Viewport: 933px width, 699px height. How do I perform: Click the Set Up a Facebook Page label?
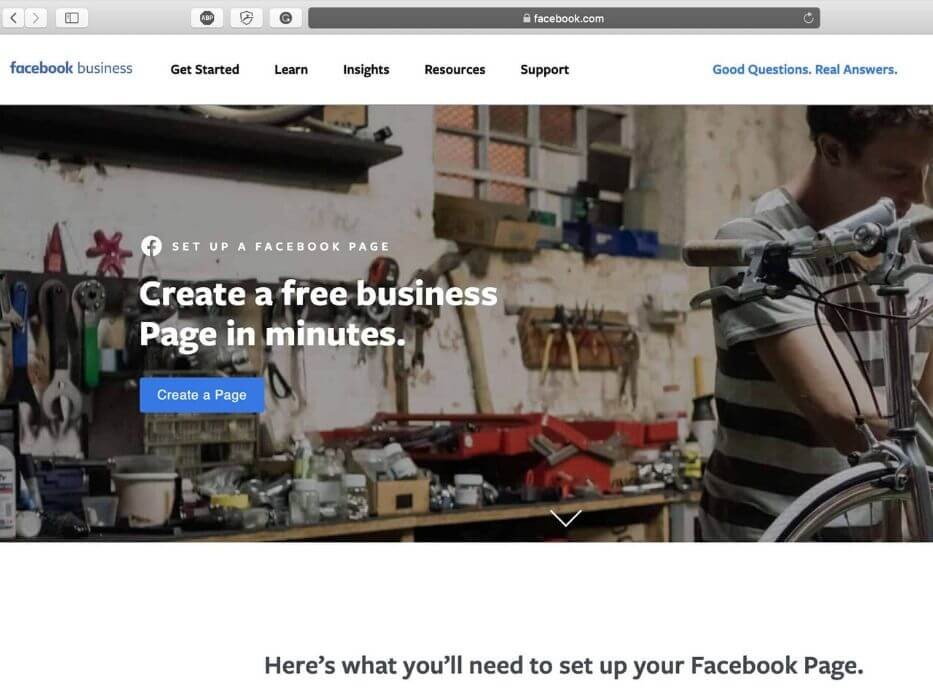click(280, 246)
